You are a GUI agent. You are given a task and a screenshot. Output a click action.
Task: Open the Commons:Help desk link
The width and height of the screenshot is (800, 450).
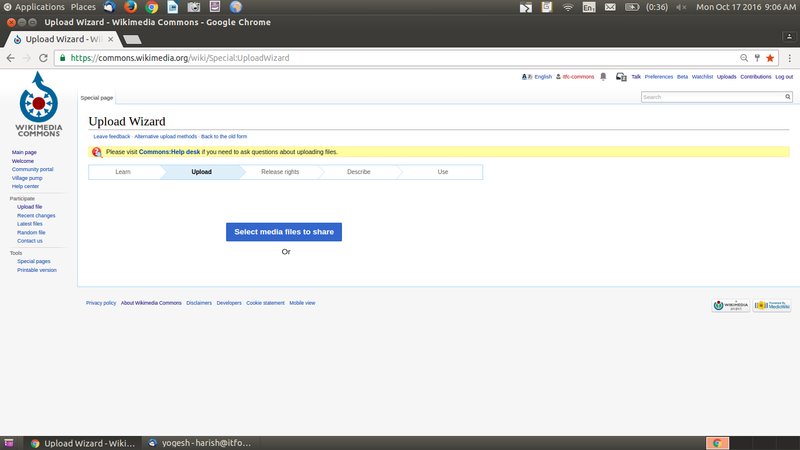[x=169, y=152]
